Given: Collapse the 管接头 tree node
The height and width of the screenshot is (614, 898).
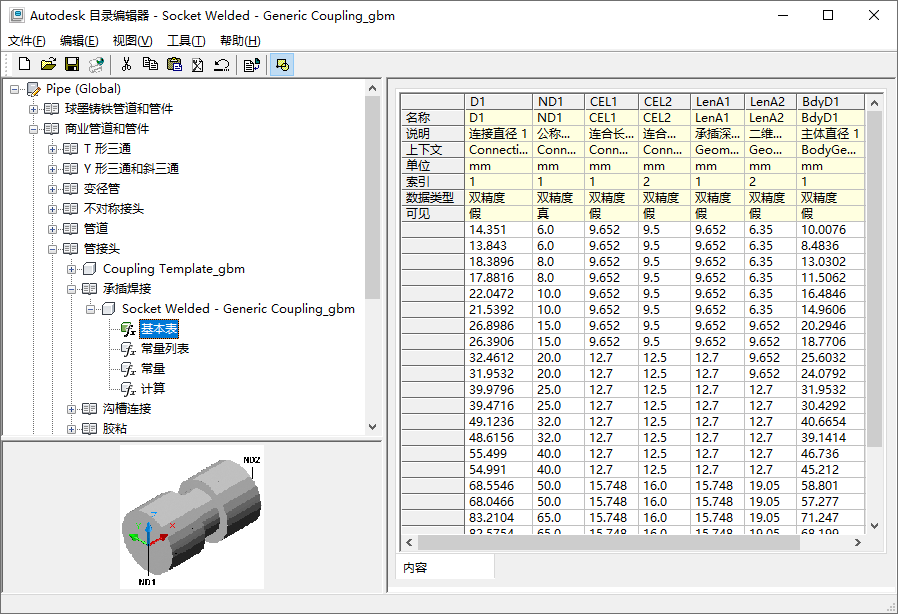Looking at the screenshot, I should tap(52, 249).
